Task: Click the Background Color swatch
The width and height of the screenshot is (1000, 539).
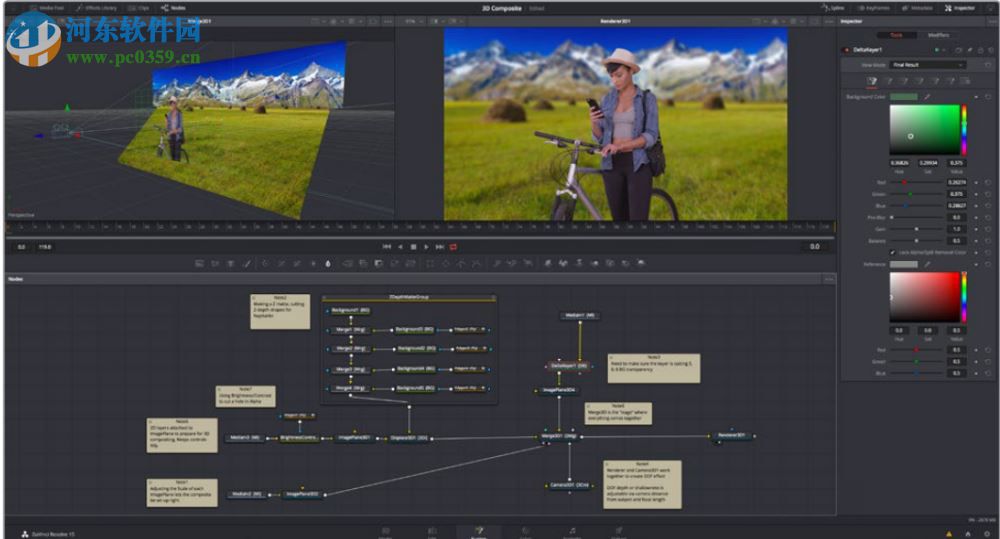Action: (x=904, y=96)
